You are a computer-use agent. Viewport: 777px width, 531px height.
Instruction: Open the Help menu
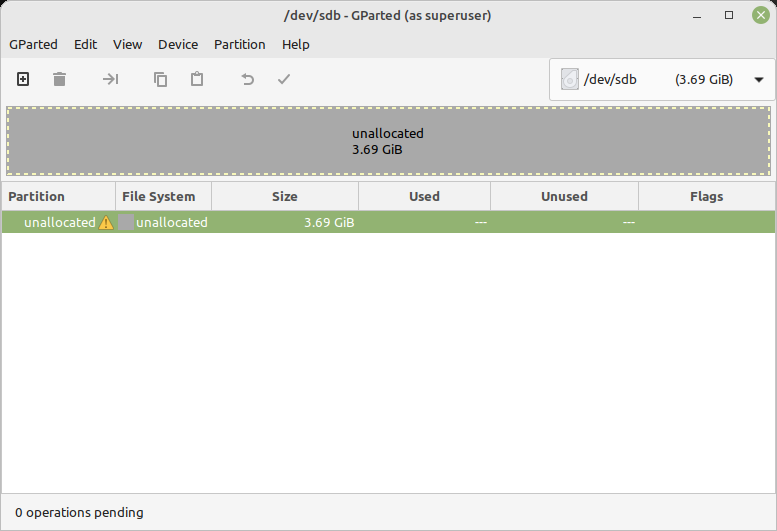click(295, 45)
